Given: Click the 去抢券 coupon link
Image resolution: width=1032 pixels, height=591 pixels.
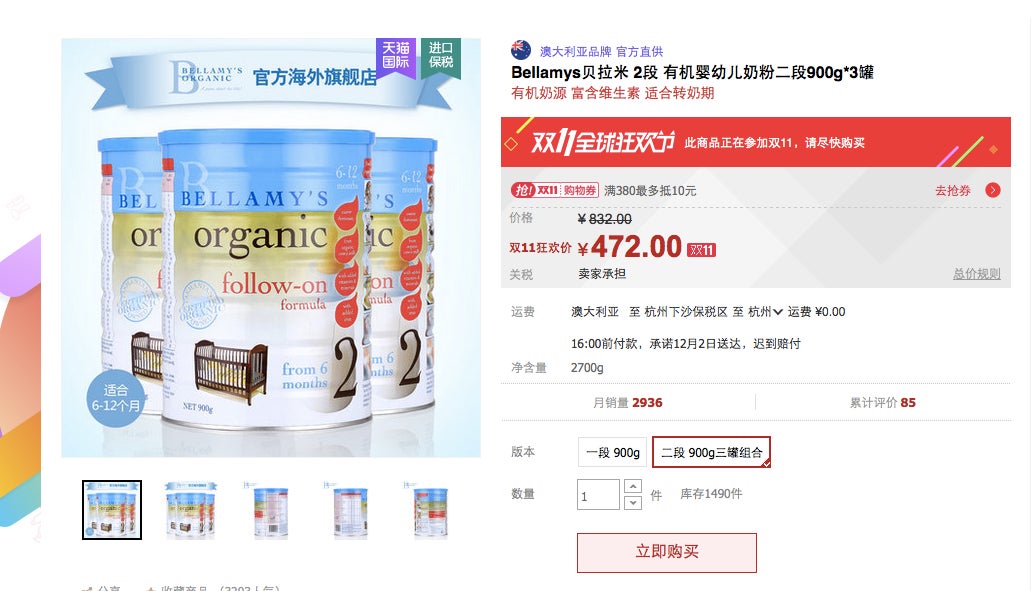Looking at the screenshot, I should [952, 190].
